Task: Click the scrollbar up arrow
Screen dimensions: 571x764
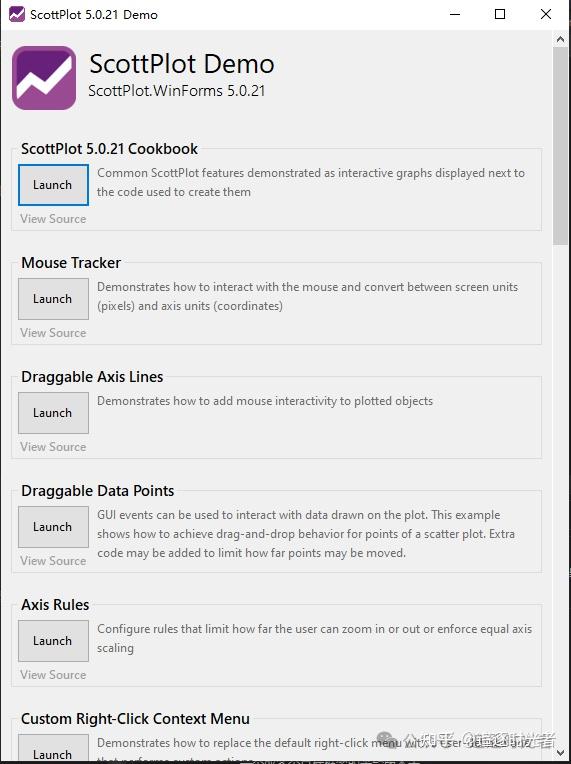Action: click(560, 40)
